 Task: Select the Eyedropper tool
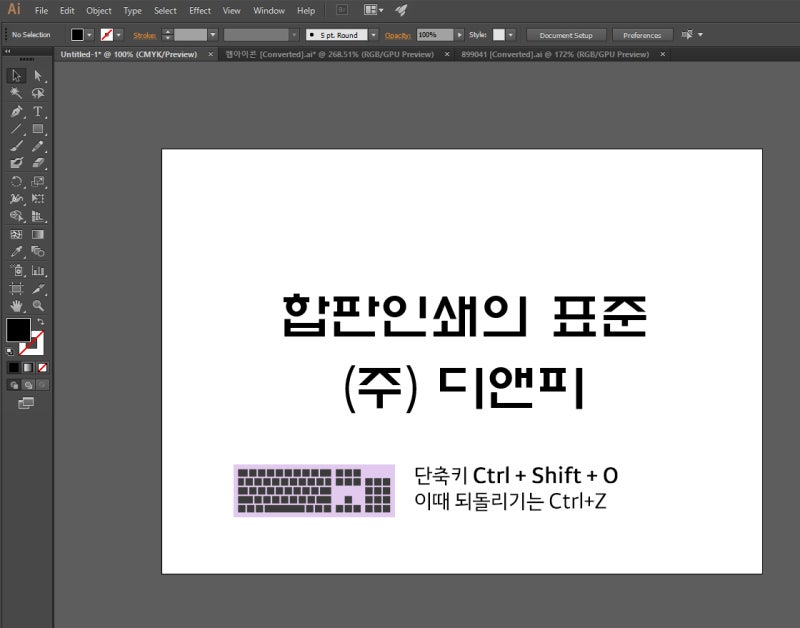click(x=16, y=252)
